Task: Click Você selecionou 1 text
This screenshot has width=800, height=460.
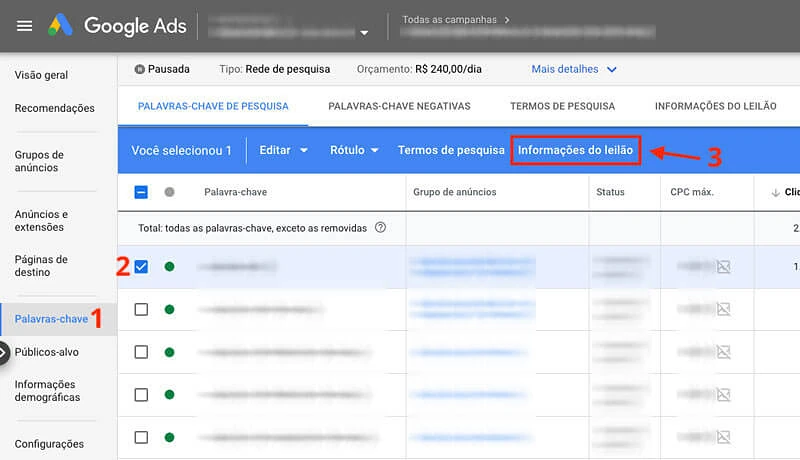Action: 181,150
